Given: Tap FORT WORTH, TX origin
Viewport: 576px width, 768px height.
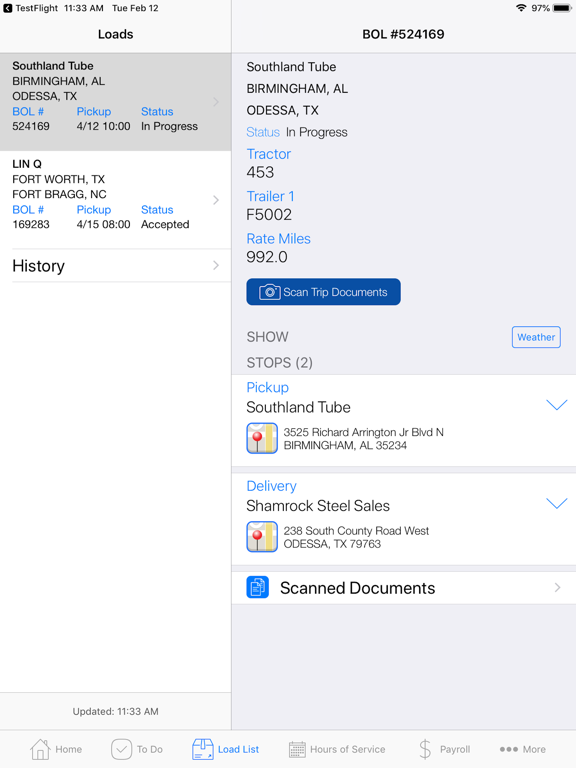Looking at the screenshot, I should pyautogui.click(x=59, y=179).
